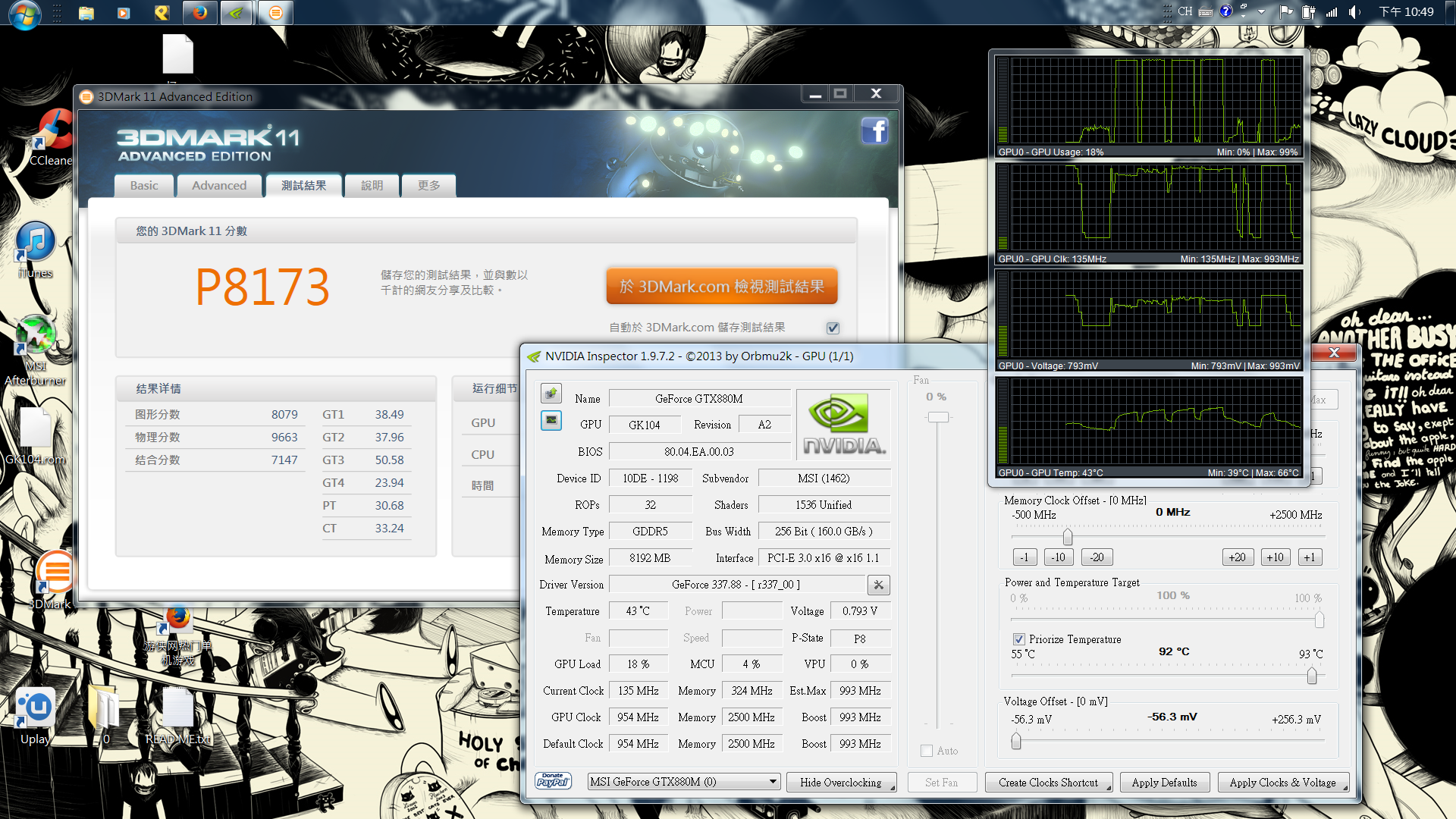
Task: Open Action Center flag tray icon
Action: (1285, 12)
